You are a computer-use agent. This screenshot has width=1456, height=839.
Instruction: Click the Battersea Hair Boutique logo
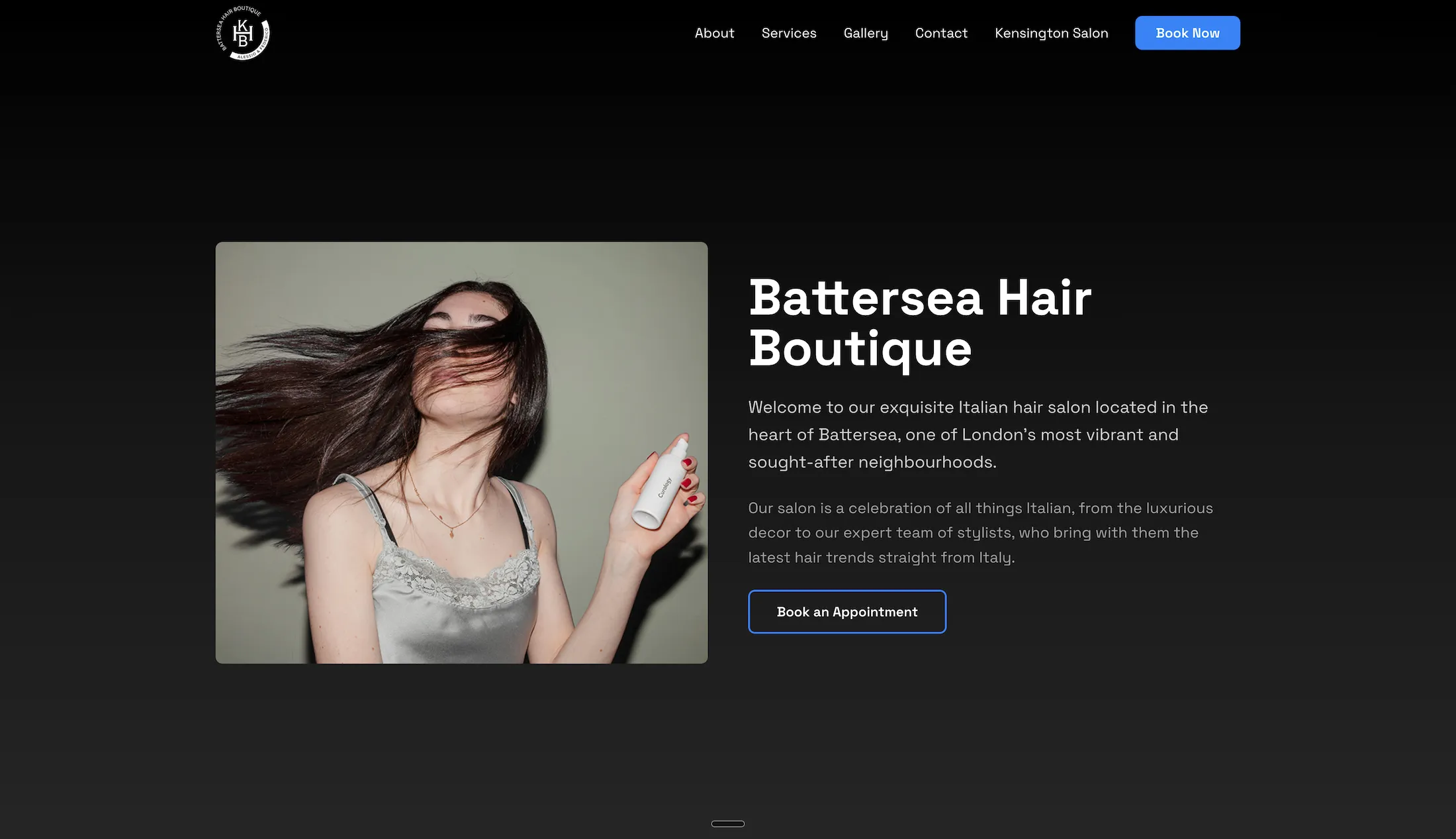pyautogui.click(x=243, y=33)
